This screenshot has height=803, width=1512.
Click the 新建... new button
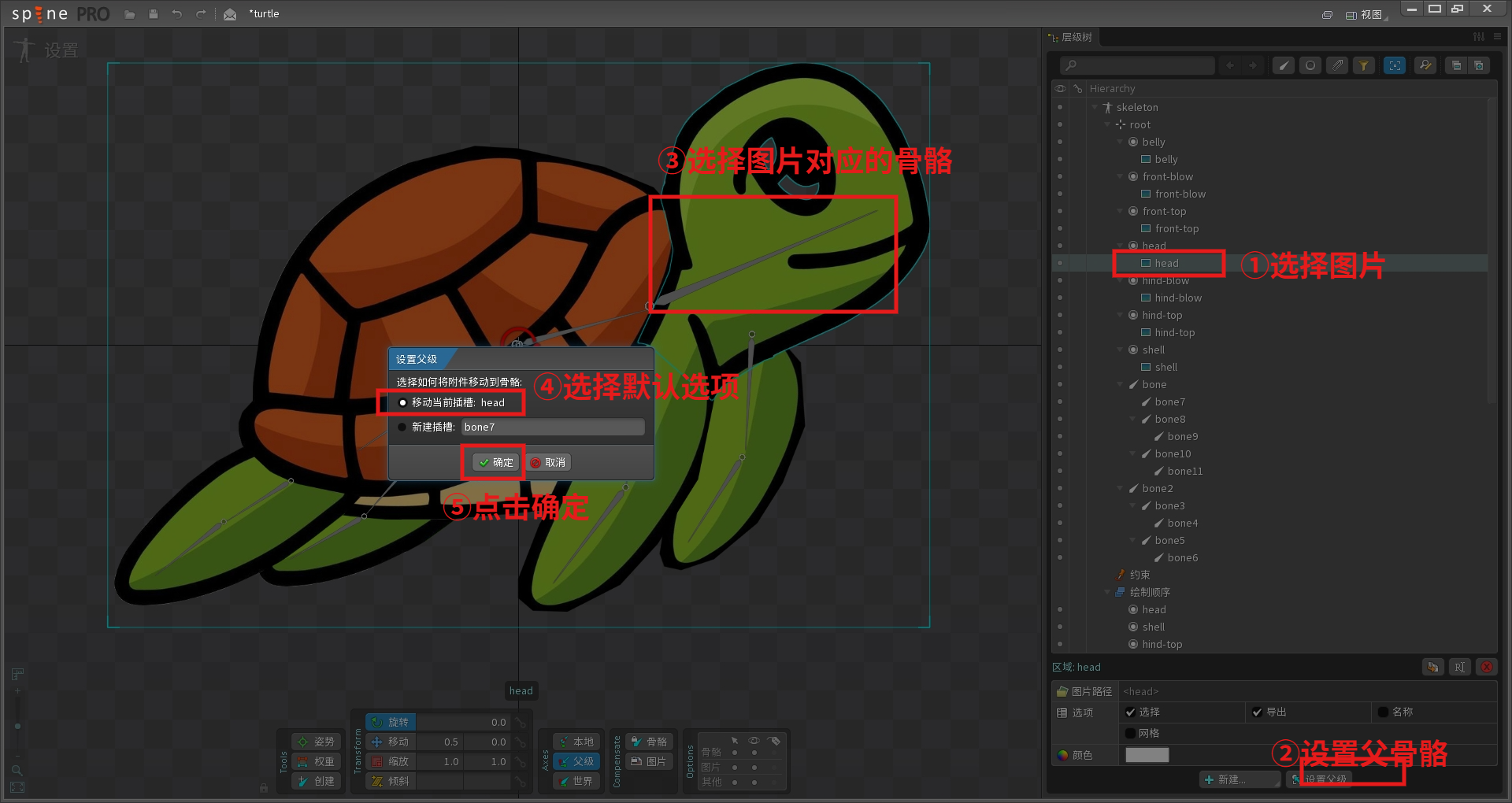tap(1239, 779)
